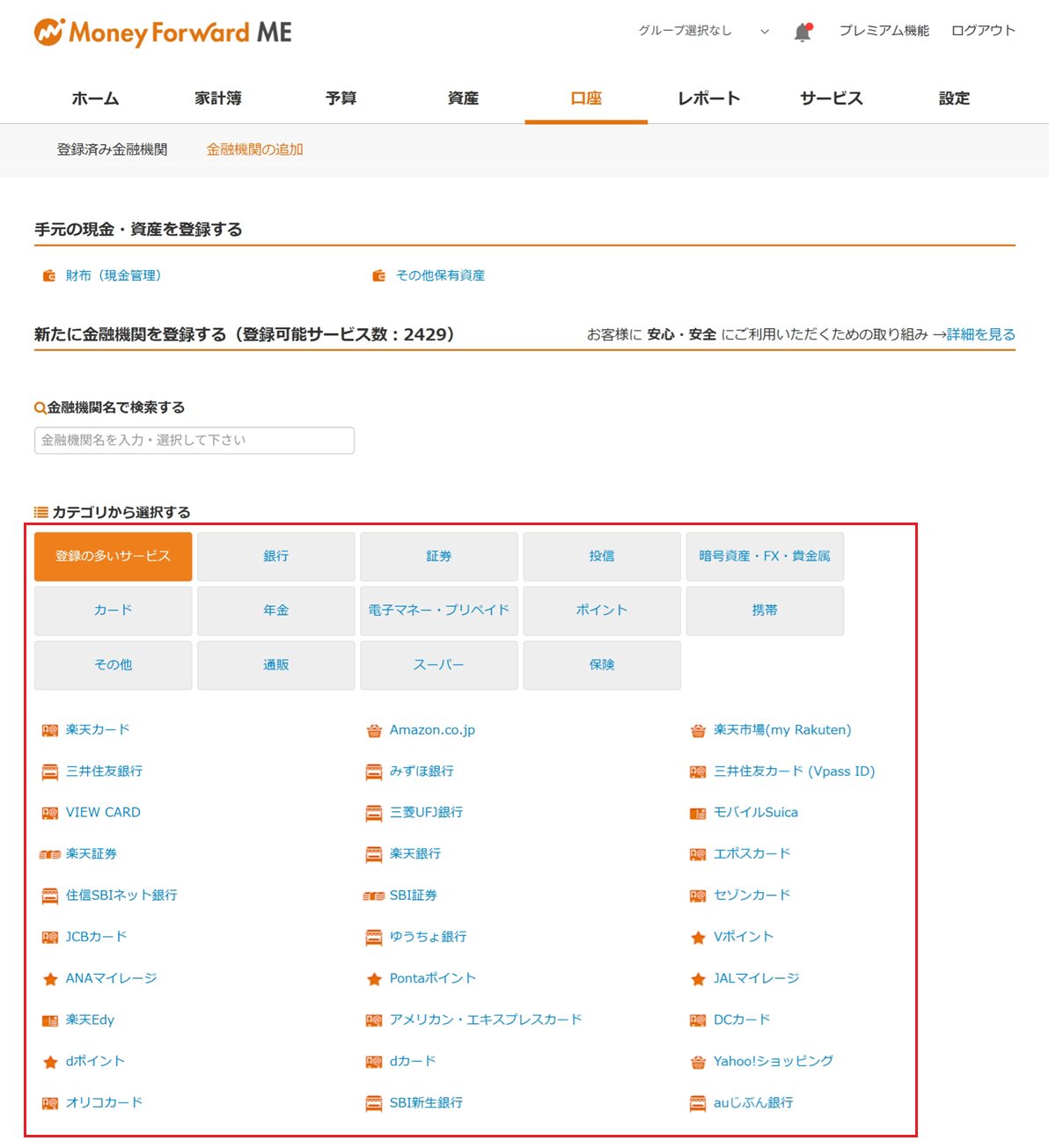Switch to the 資産 tab
1056x1148 pixels.
coord(463,99)
